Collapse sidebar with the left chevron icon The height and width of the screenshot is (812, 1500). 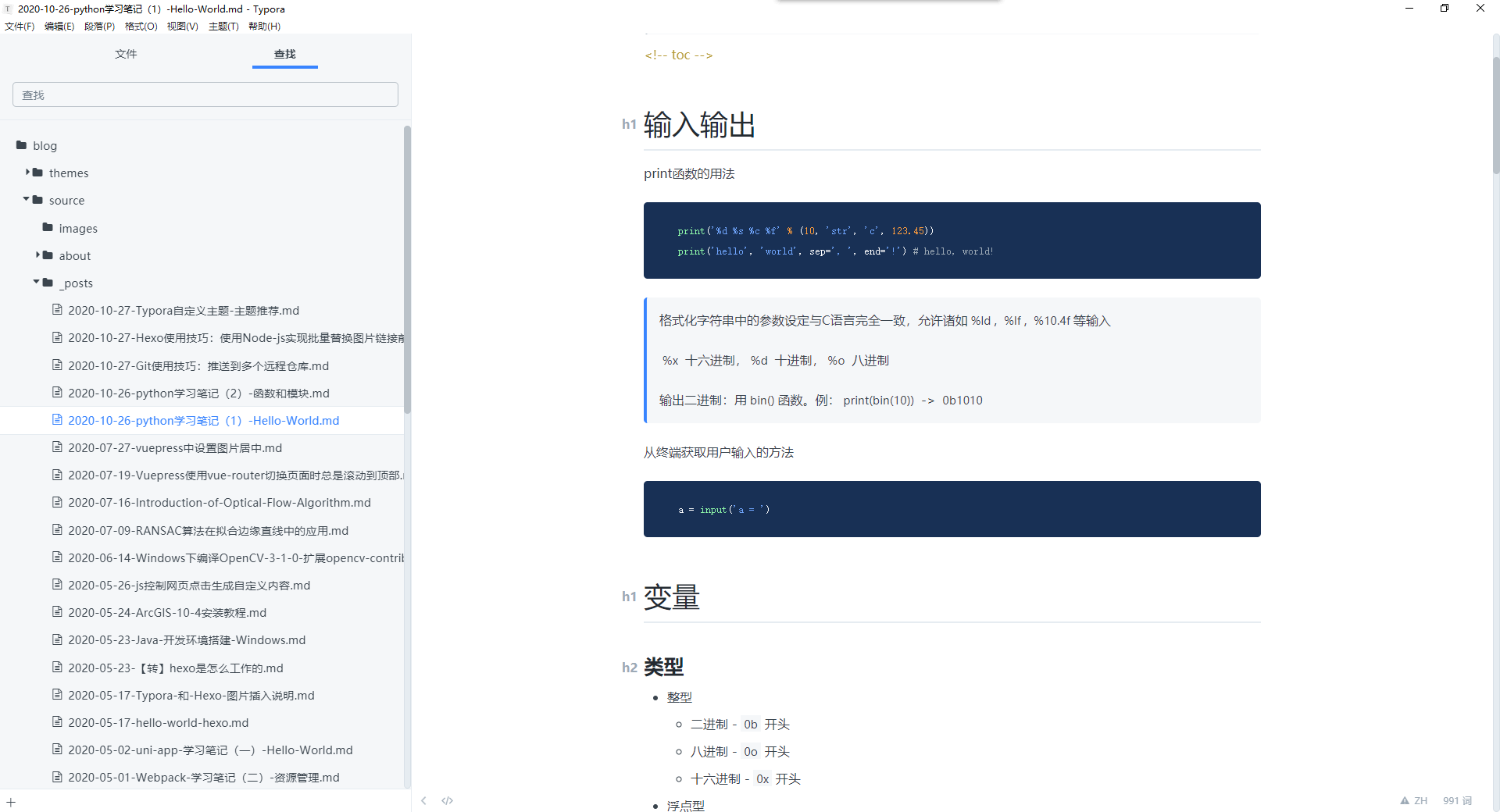pos(423,800)
